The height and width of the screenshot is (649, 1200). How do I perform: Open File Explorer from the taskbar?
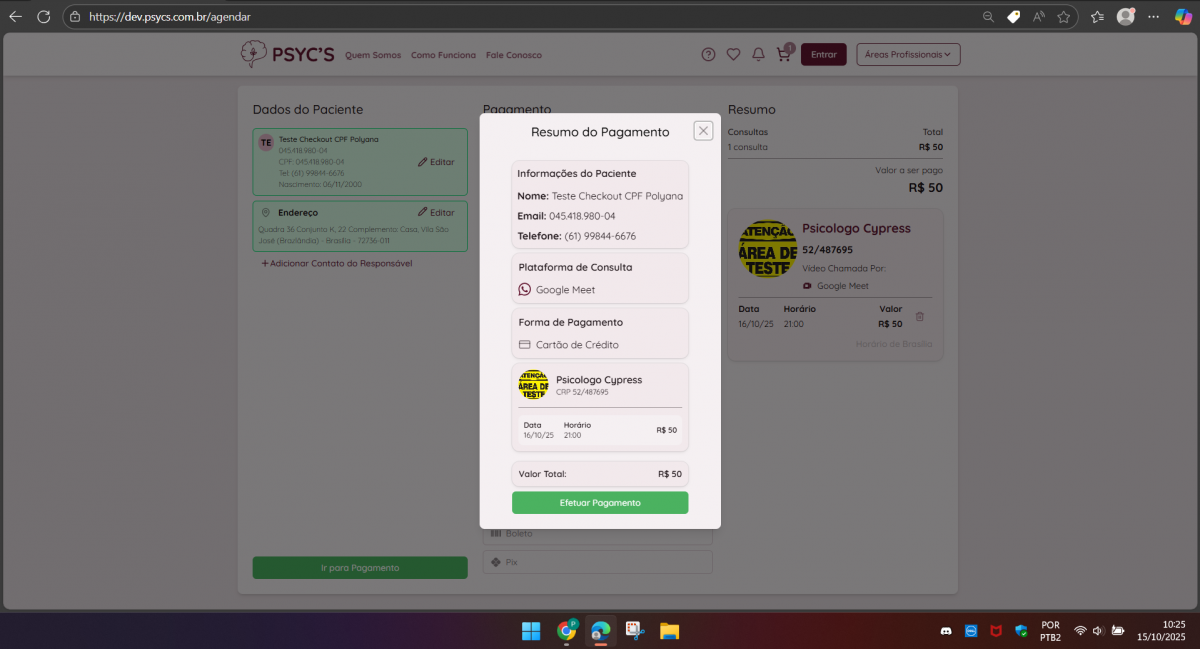[669, 631]
